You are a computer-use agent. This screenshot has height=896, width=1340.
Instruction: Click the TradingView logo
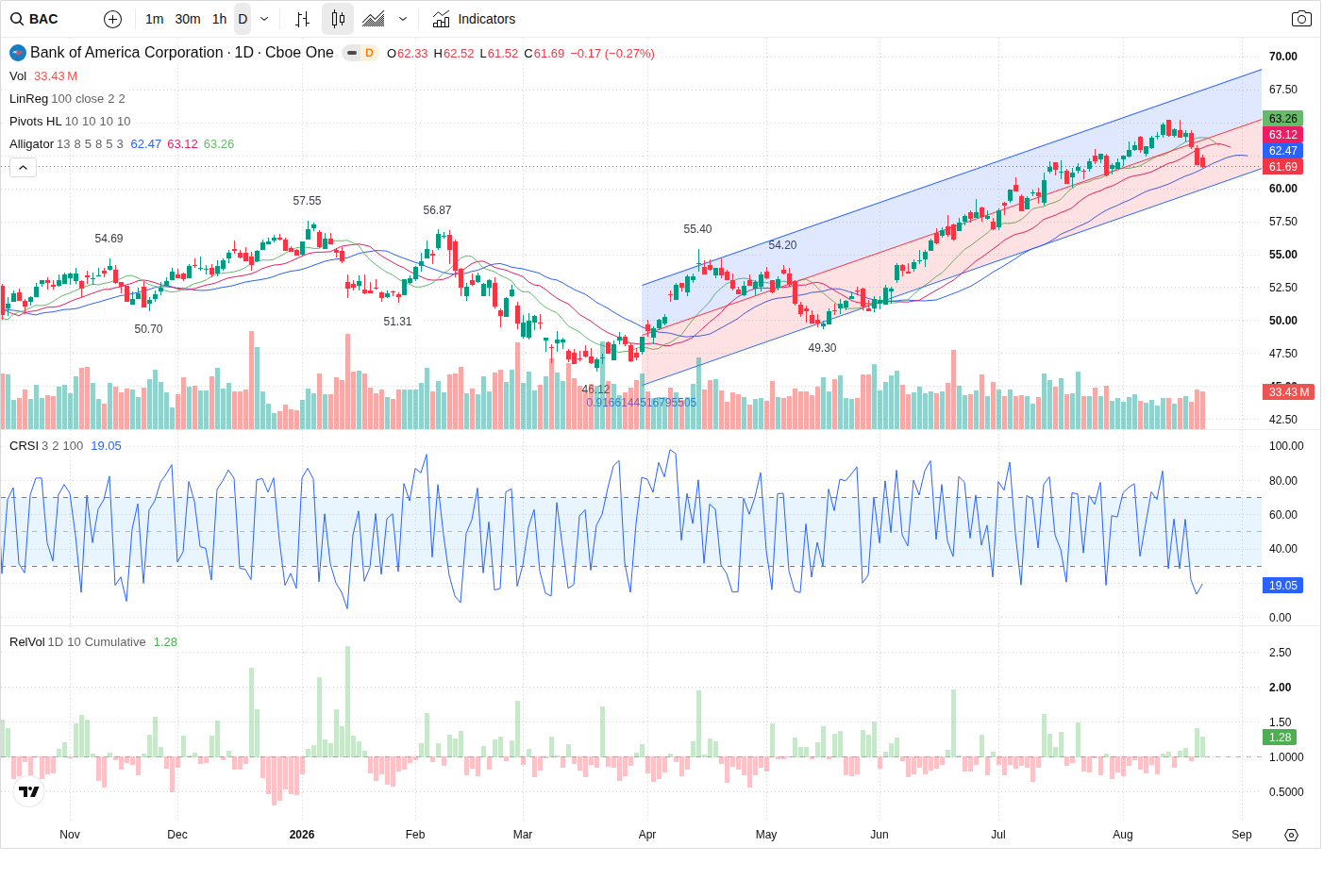[x=29, y=792]
